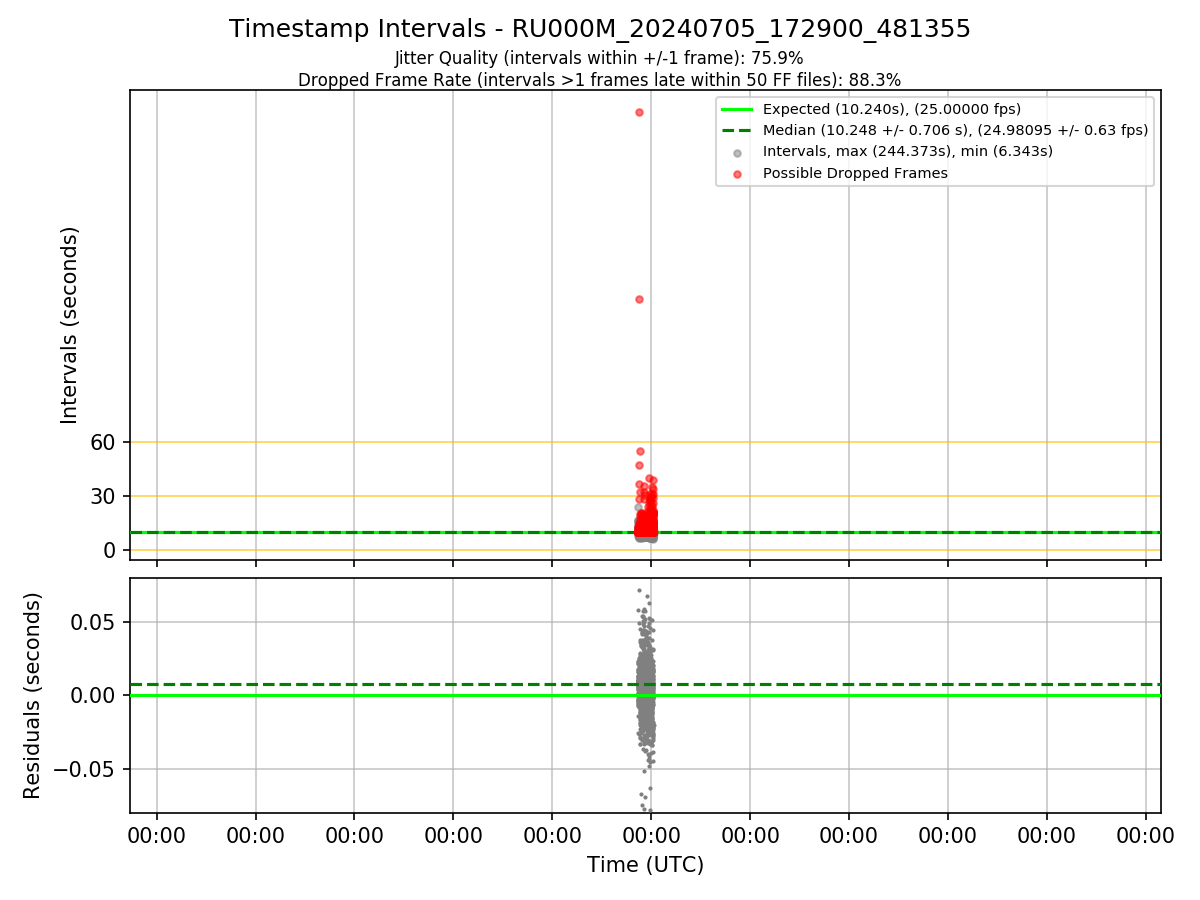Click the gray dot marker in legend
1200x900 pixels.
pos(738,153)
